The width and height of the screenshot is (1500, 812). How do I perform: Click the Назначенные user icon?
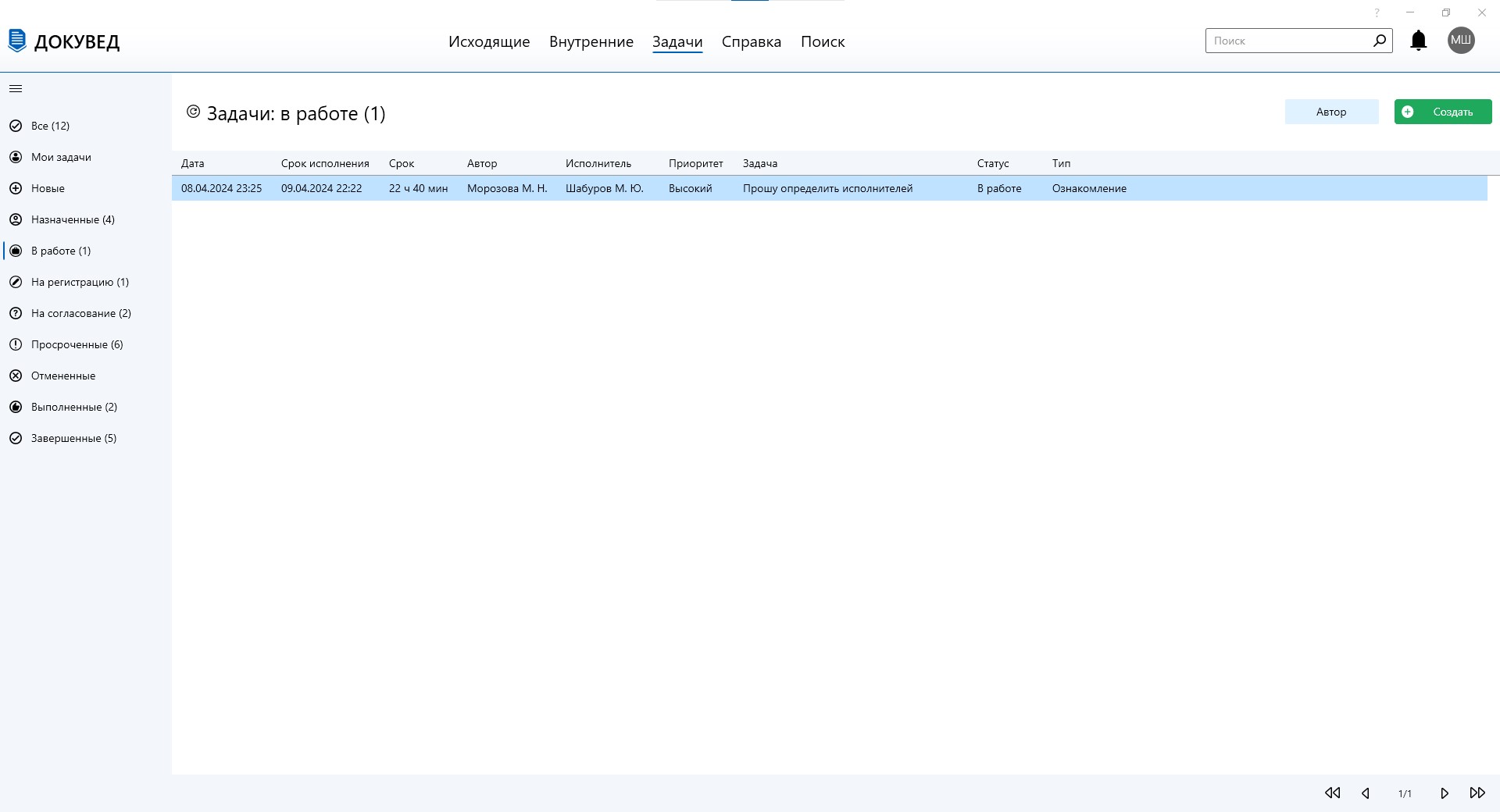click(x=16, y=219)
